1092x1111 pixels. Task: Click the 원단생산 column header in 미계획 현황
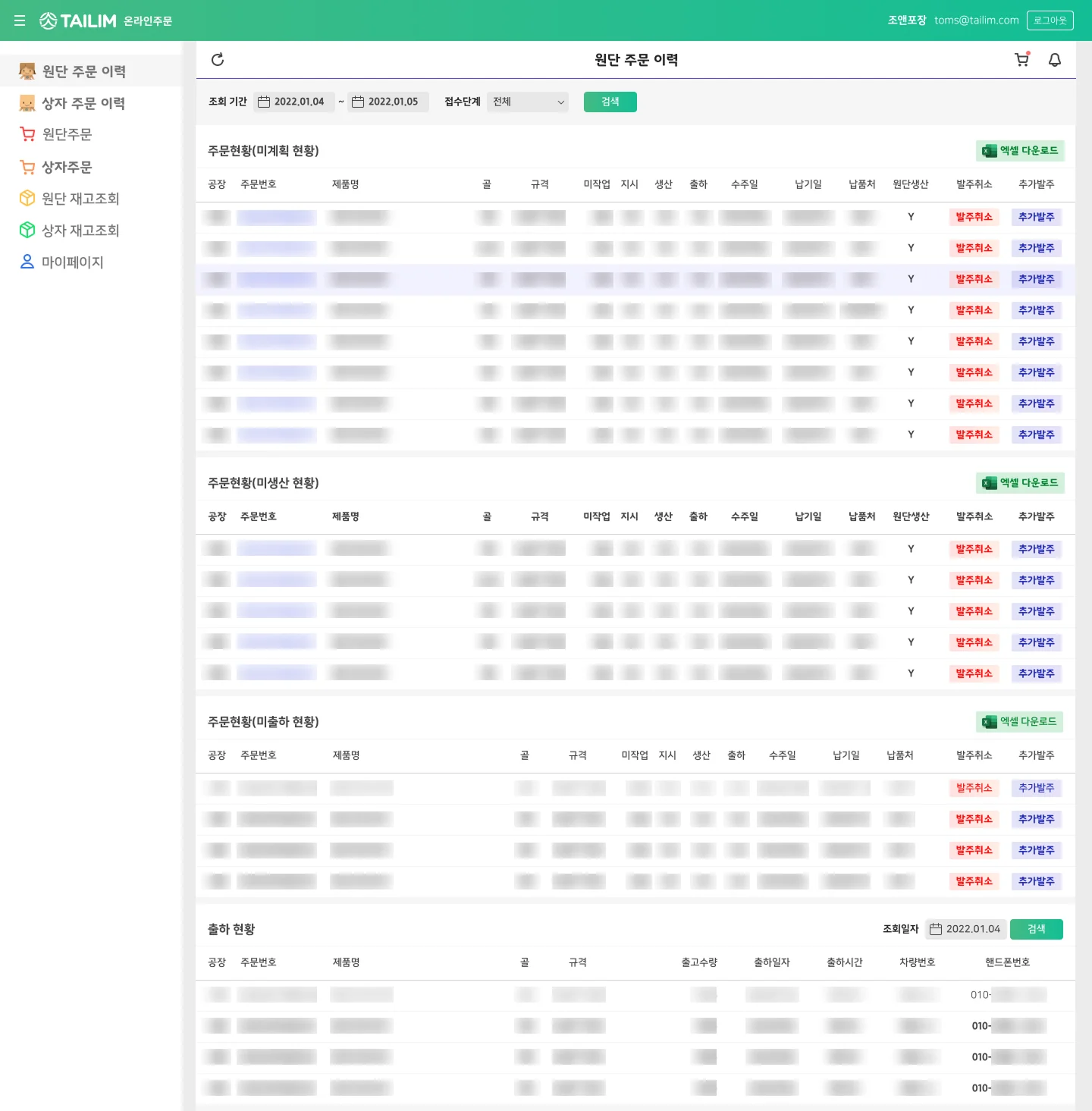[x=911, y=184]
